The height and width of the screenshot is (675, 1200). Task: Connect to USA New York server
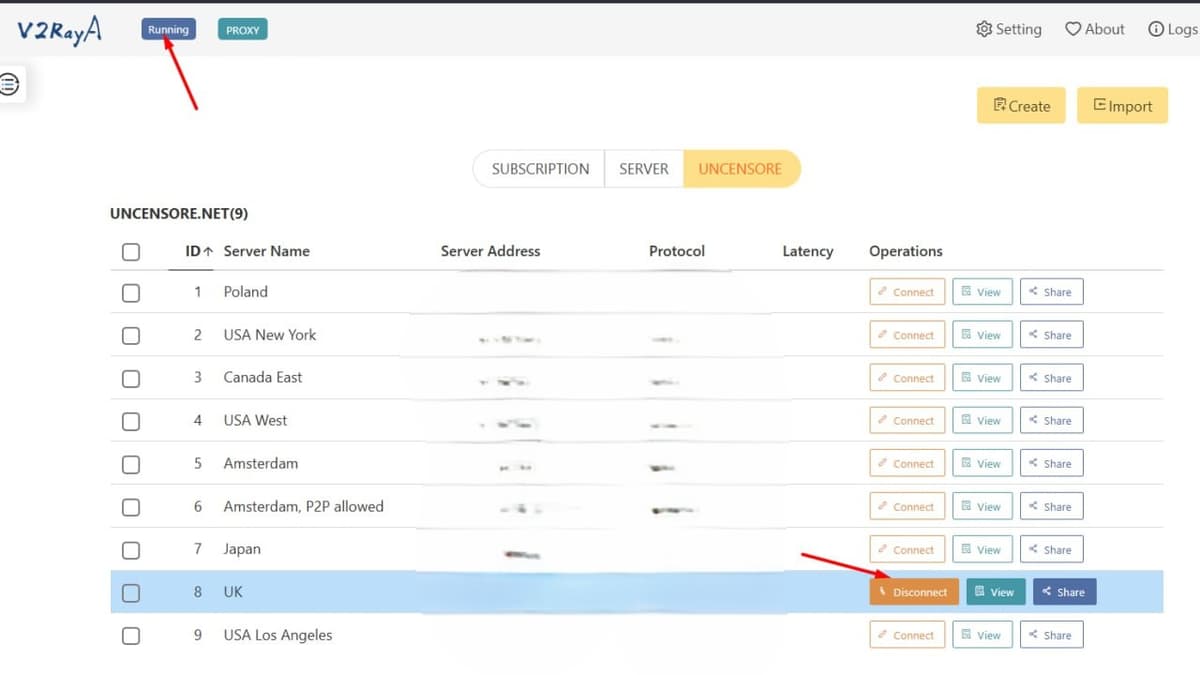click(x=906, y=335)
